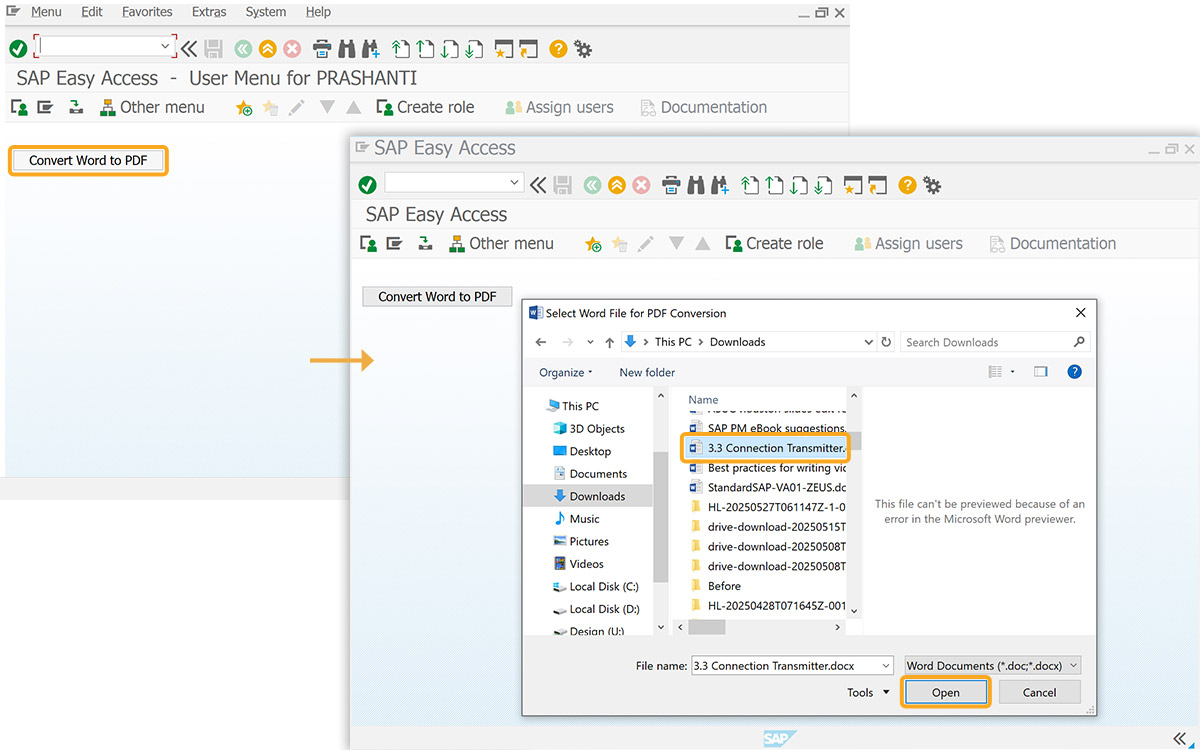Click Print icon in back SAP window toolbar
The width and height of the screenshot is (1200, 750).
tap(322, 48)
